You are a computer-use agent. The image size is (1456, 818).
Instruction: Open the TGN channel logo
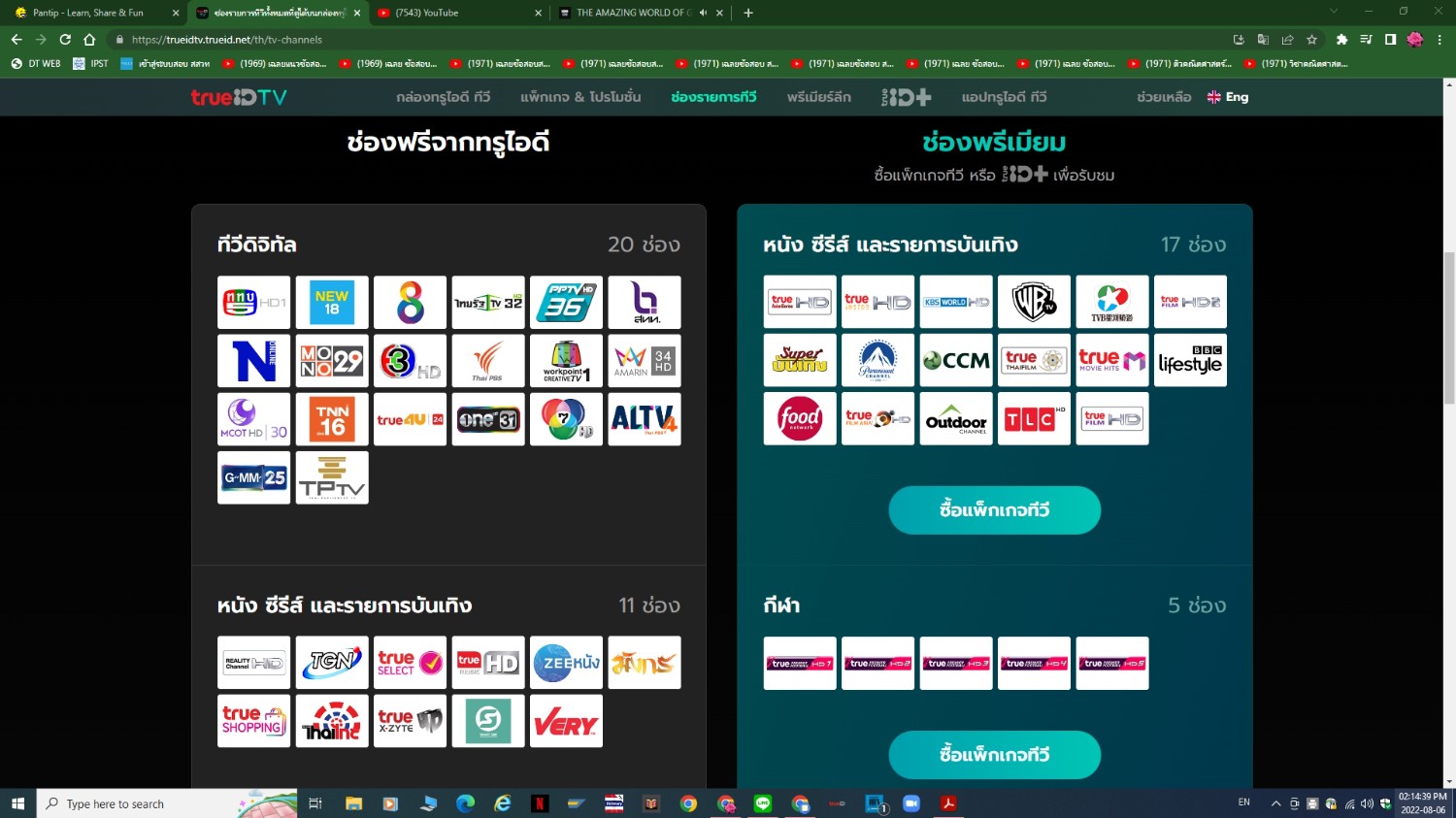pos(332,663)
